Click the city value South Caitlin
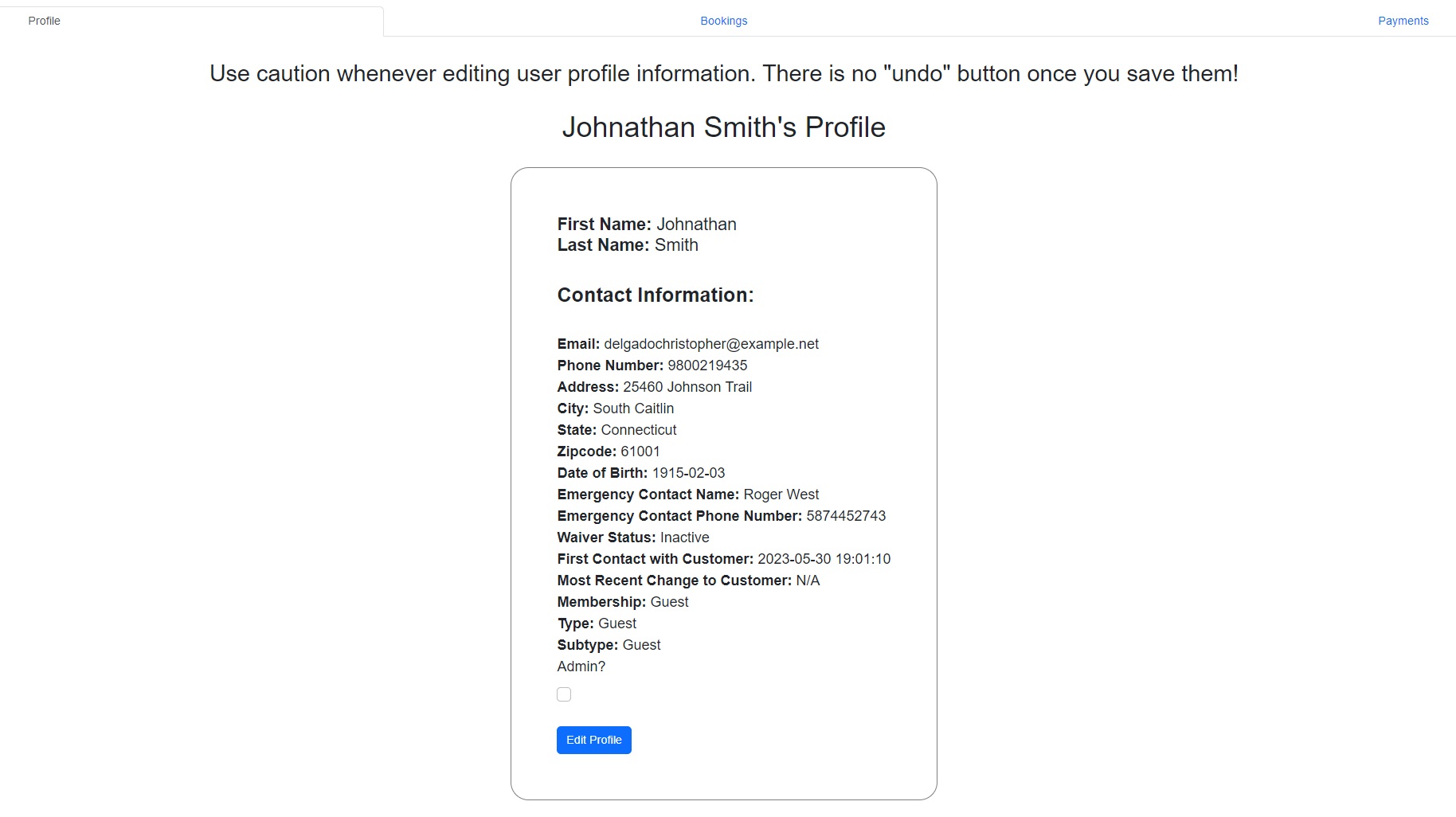The width and height of the screenshot is (1456, 817). (x=633, y=408)
